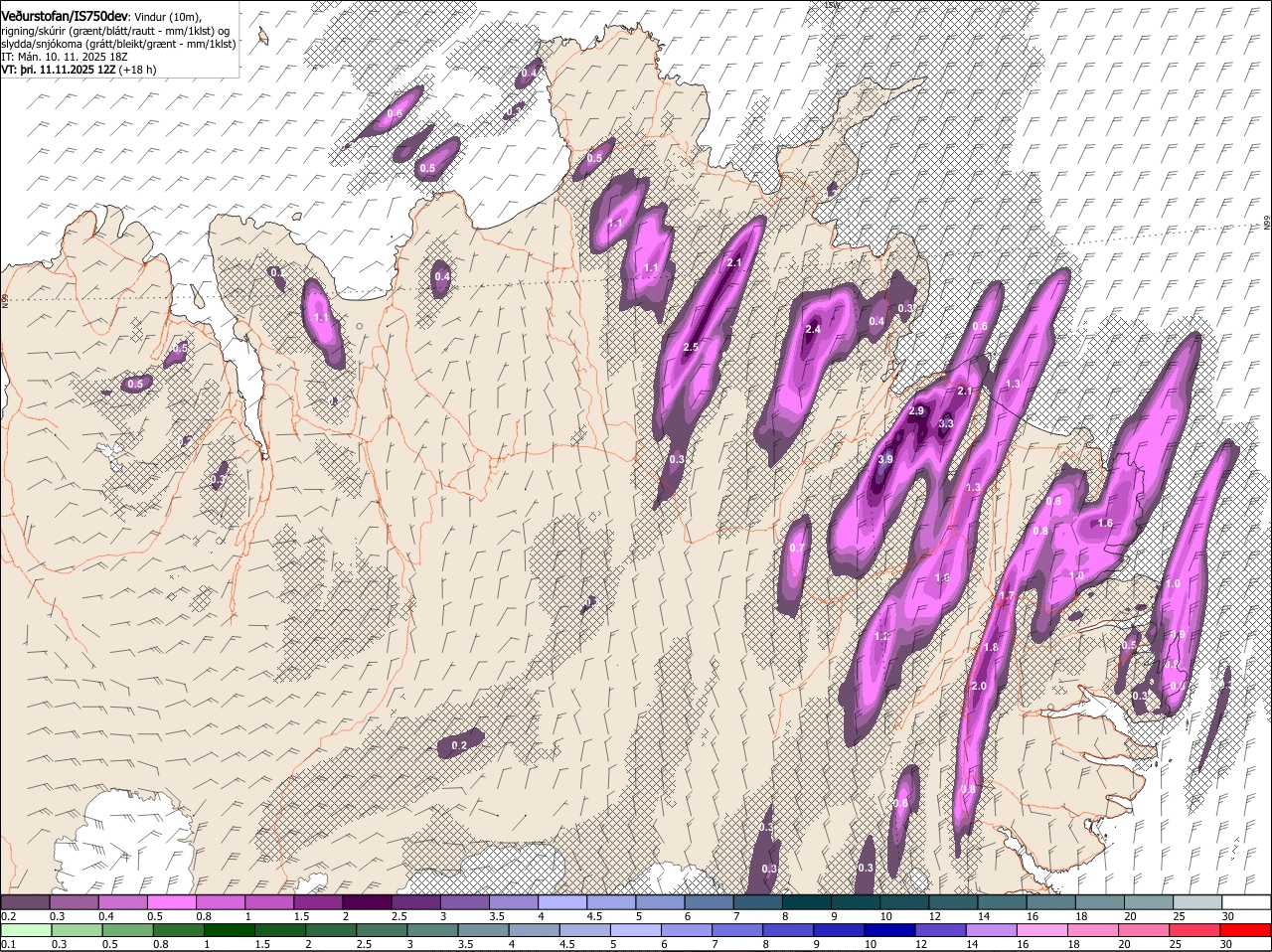Click the '3.9' snowfall value on the map
Viewport: 1272px width, 952px height.
(x=885, y=459)
